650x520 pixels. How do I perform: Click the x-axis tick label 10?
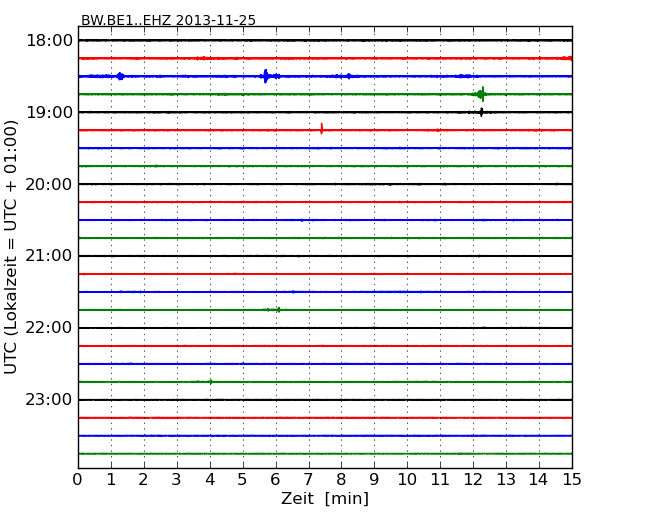(x=407, y=480)
